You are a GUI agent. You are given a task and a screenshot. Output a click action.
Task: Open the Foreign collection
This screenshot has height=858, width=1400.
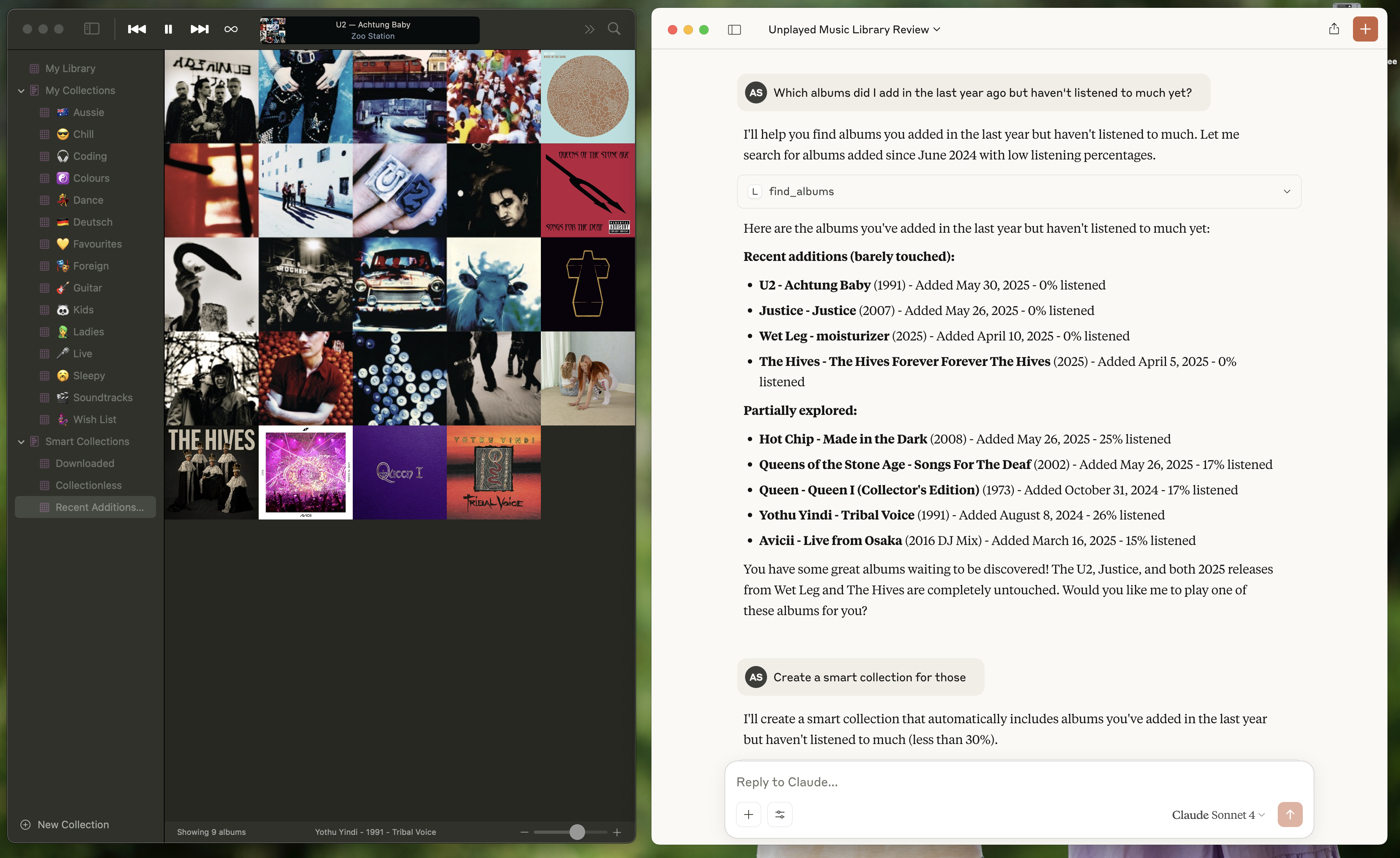point(85,266)
